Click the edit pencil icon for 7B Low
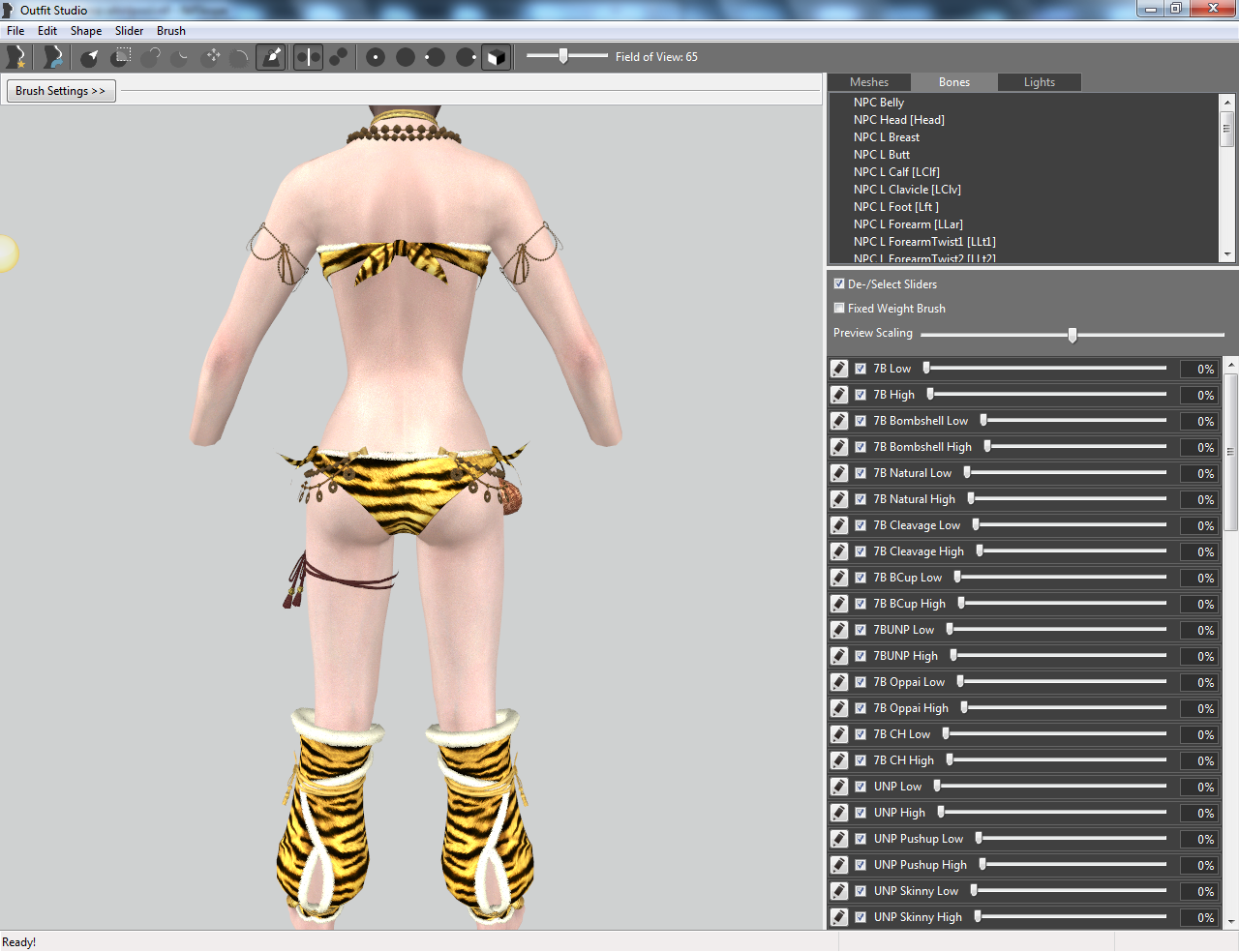The width and height of the screenshot is (1239, 952). (x=839, y=369)
